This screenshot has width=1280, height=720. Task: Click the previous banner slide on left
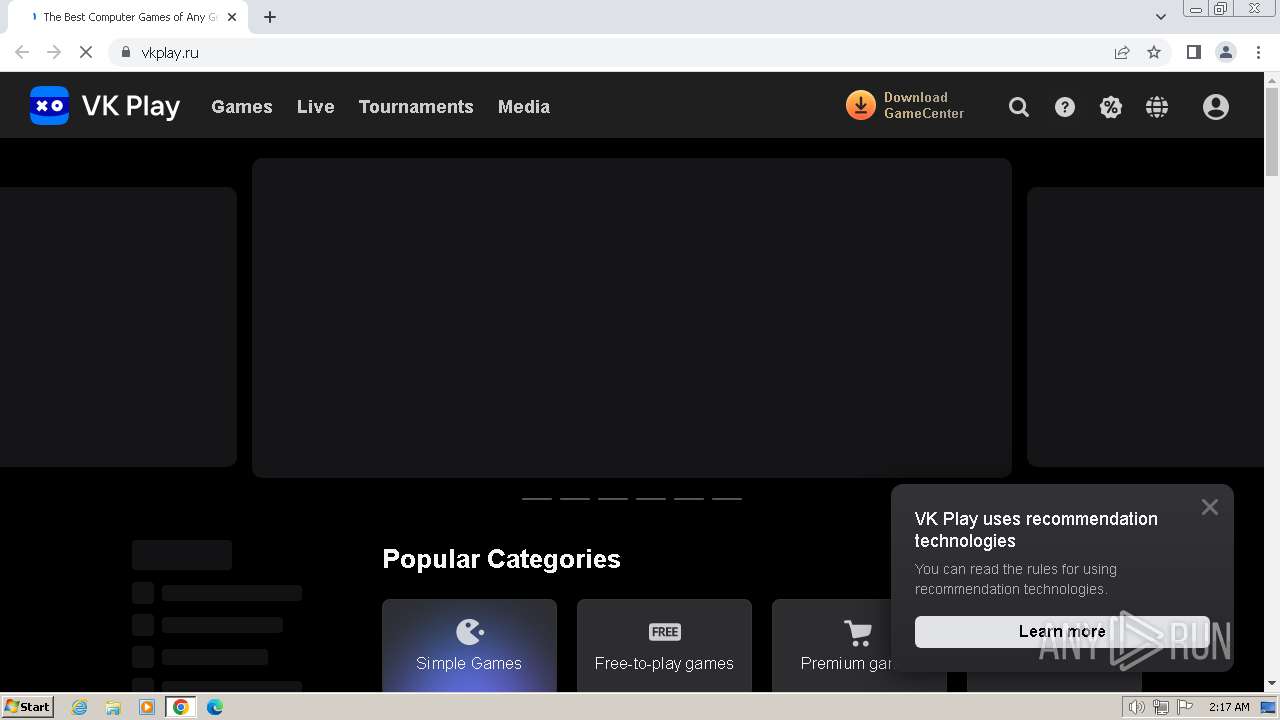[x=118, y=326]
